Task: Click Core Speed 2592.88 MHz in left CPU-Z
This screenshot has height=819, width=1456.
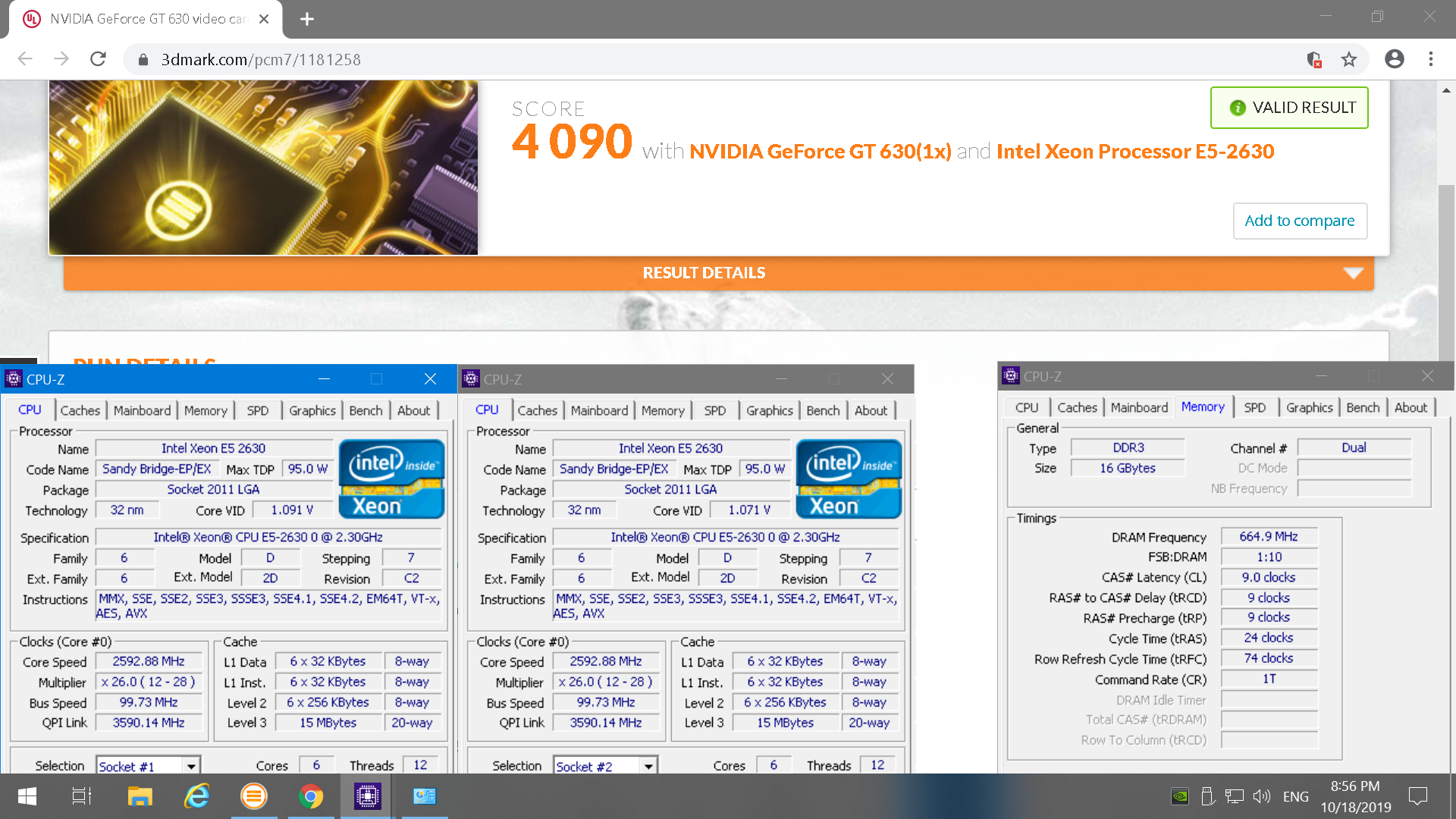Action: click(x=149, y=661)
